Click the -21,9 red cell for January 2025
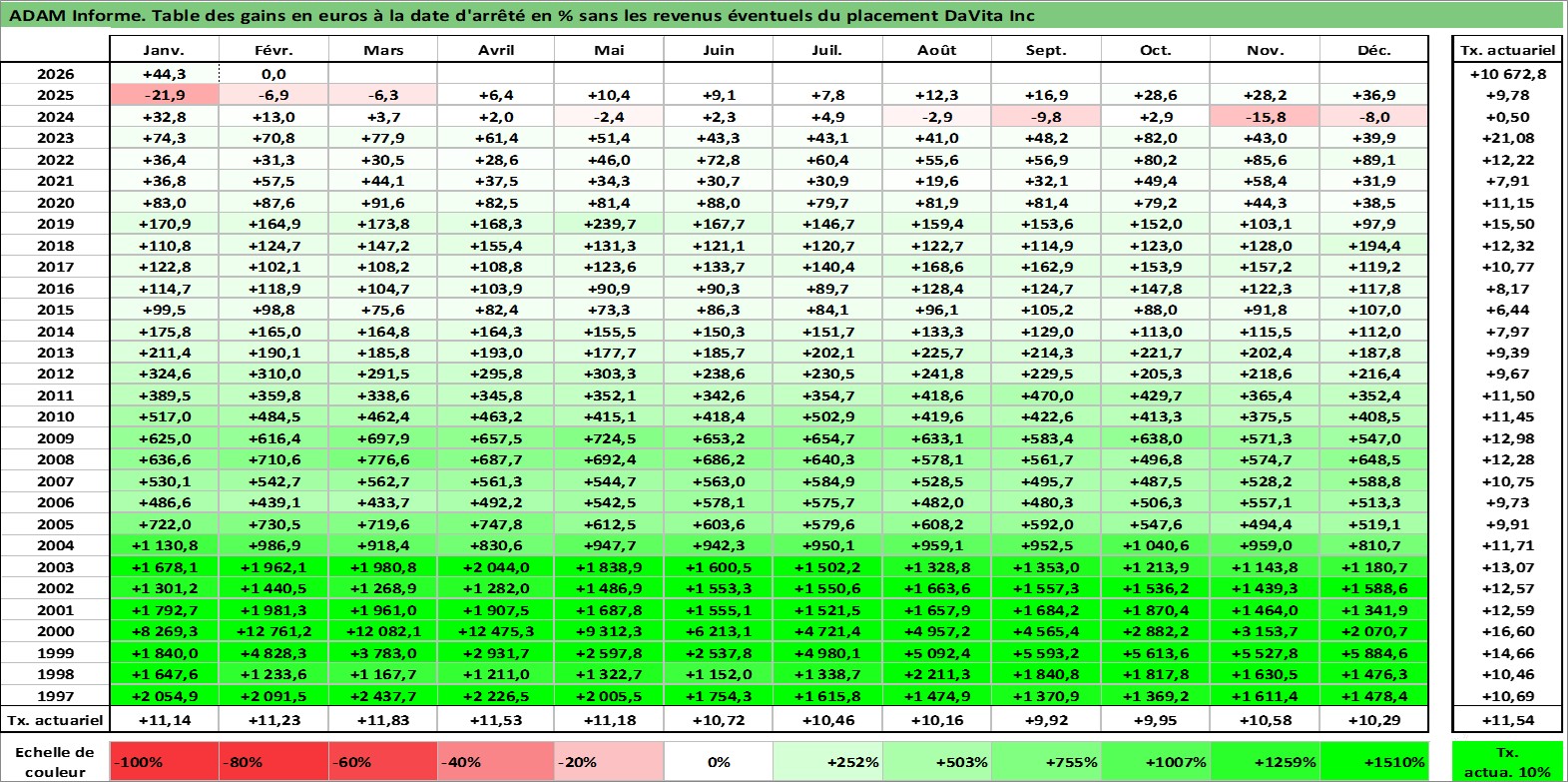 [x=164, y=95]
